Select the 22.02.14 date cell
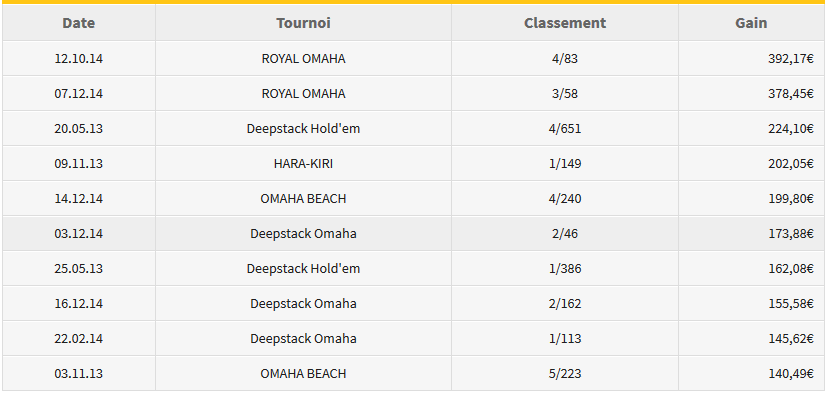This screenshot has width=828, height=395. pos(79,338)
